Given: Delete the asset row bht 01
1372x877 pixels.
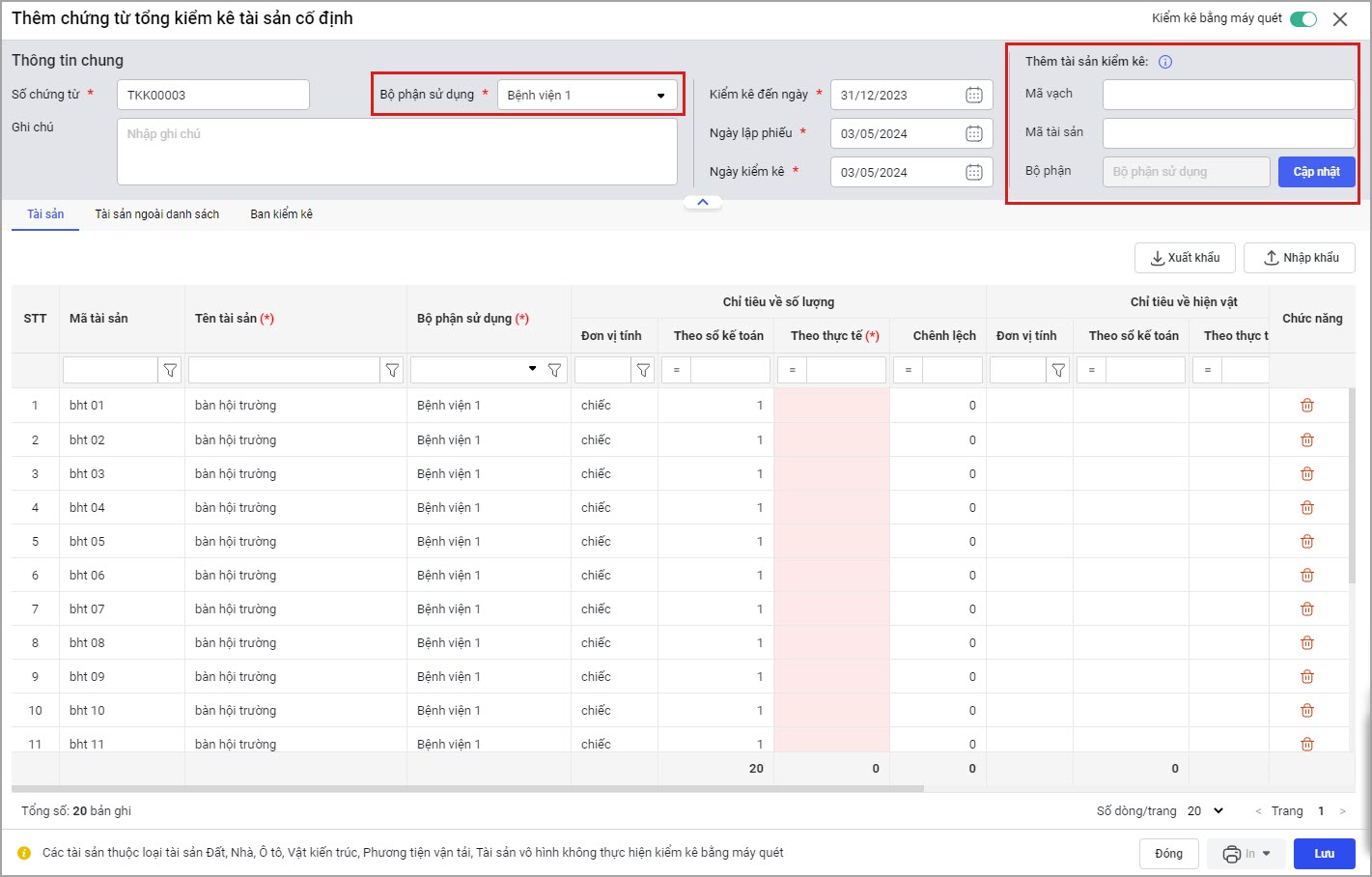Looking at the screenshot, I should coord(1306,406).
